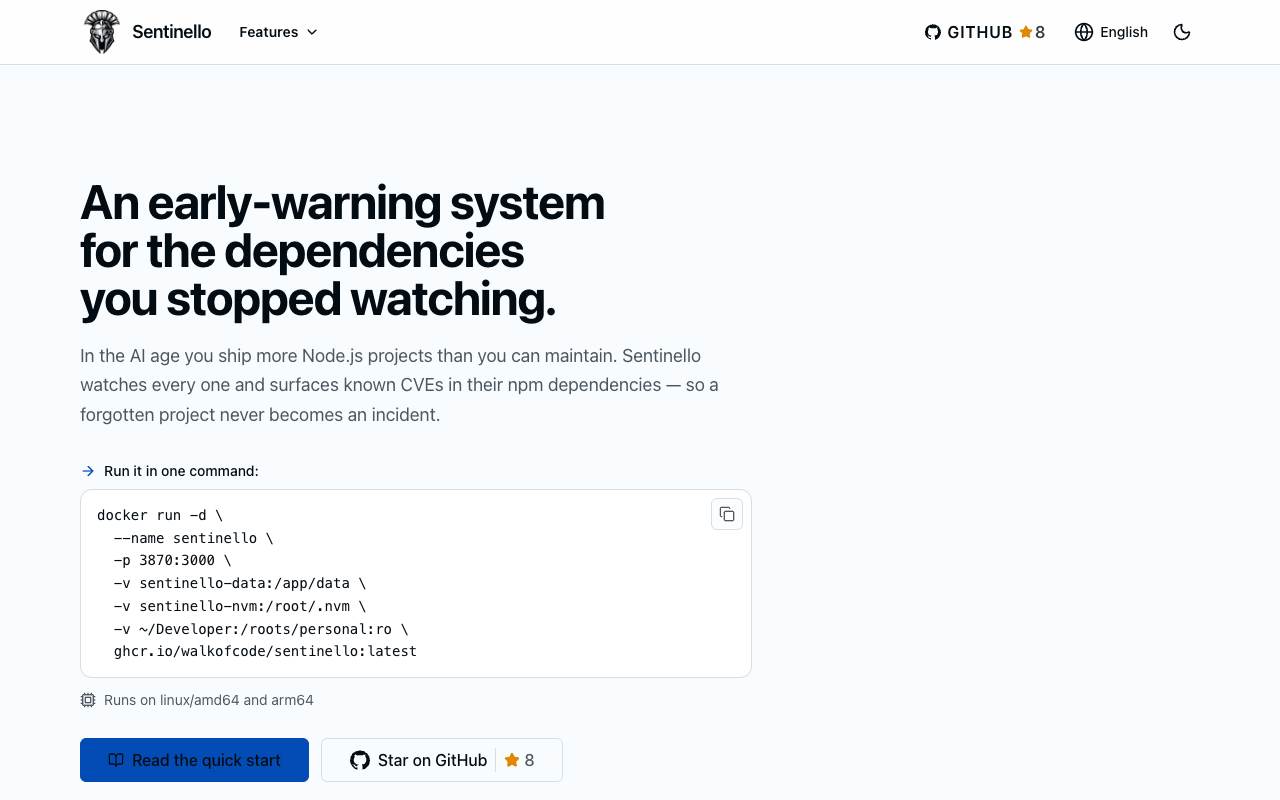Toggle dark mode with moon icon

pyautogui.click(x=1182, y=32)
